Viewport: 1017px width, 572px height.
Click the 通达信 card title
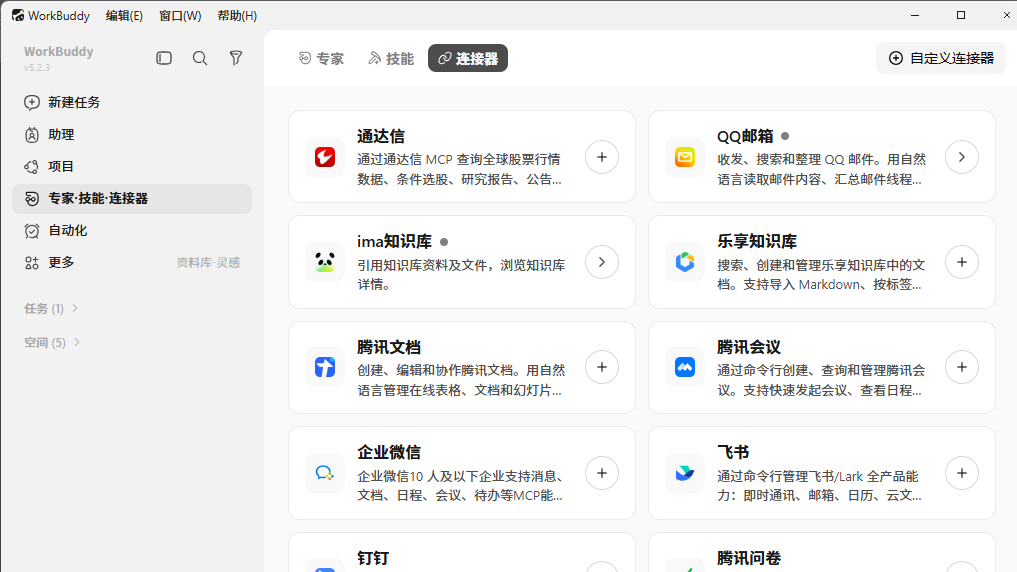[381, 136]
